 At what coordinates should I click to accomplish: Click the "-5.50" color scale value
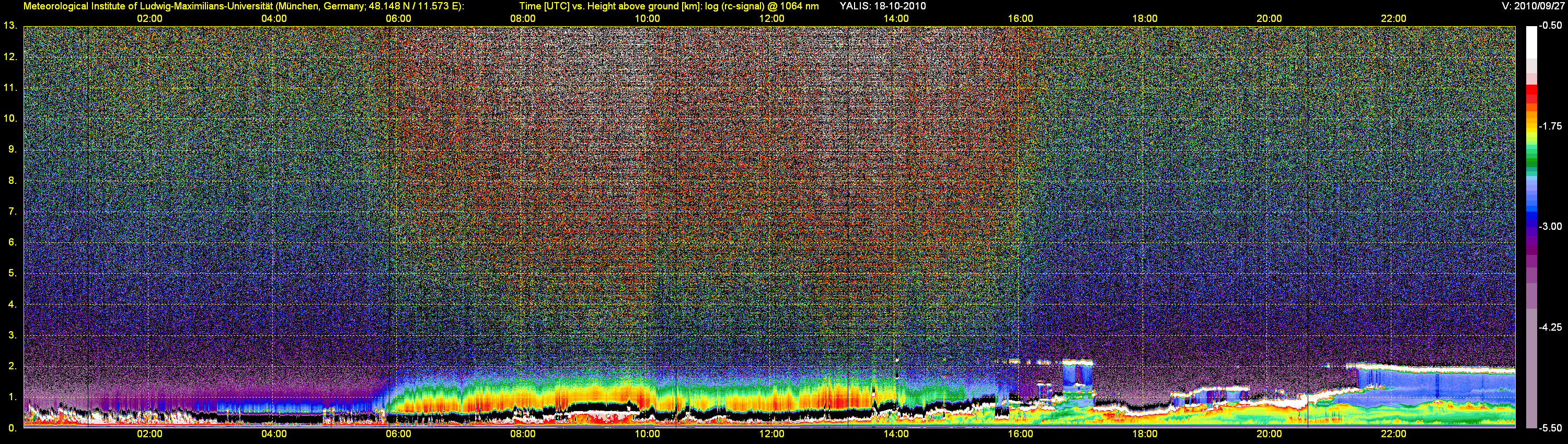pyautogui.click(x=1550, y=428)
